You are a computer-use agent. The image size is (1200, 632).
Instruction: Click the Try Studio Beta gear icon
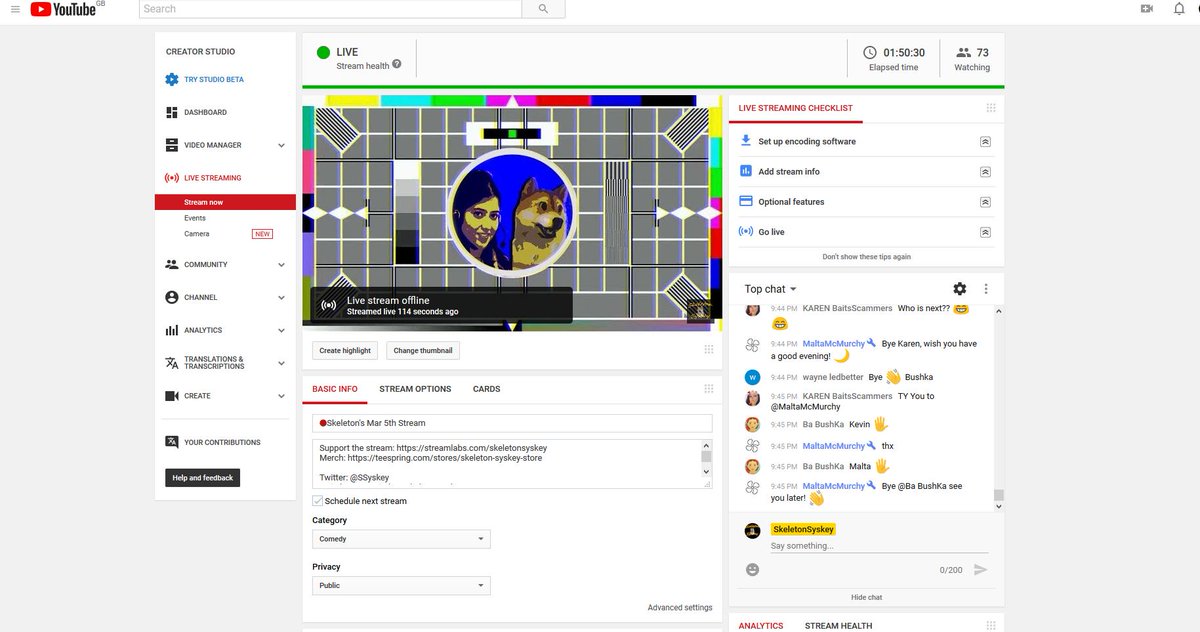172,80
